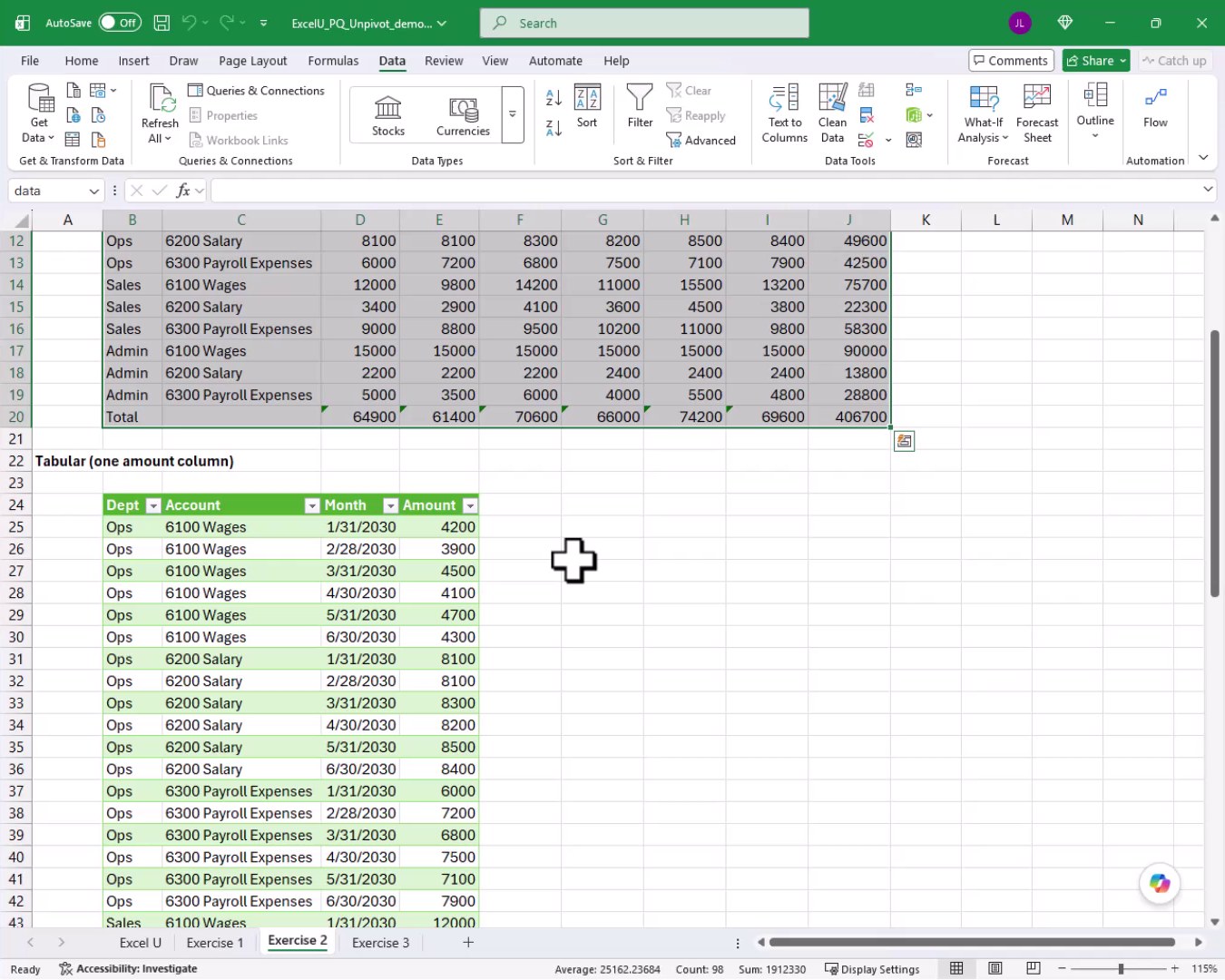The width and height of the screenshot is (1225, 980).
Task: Click the Remove Duplicates icon
Action: click(867, 115)
